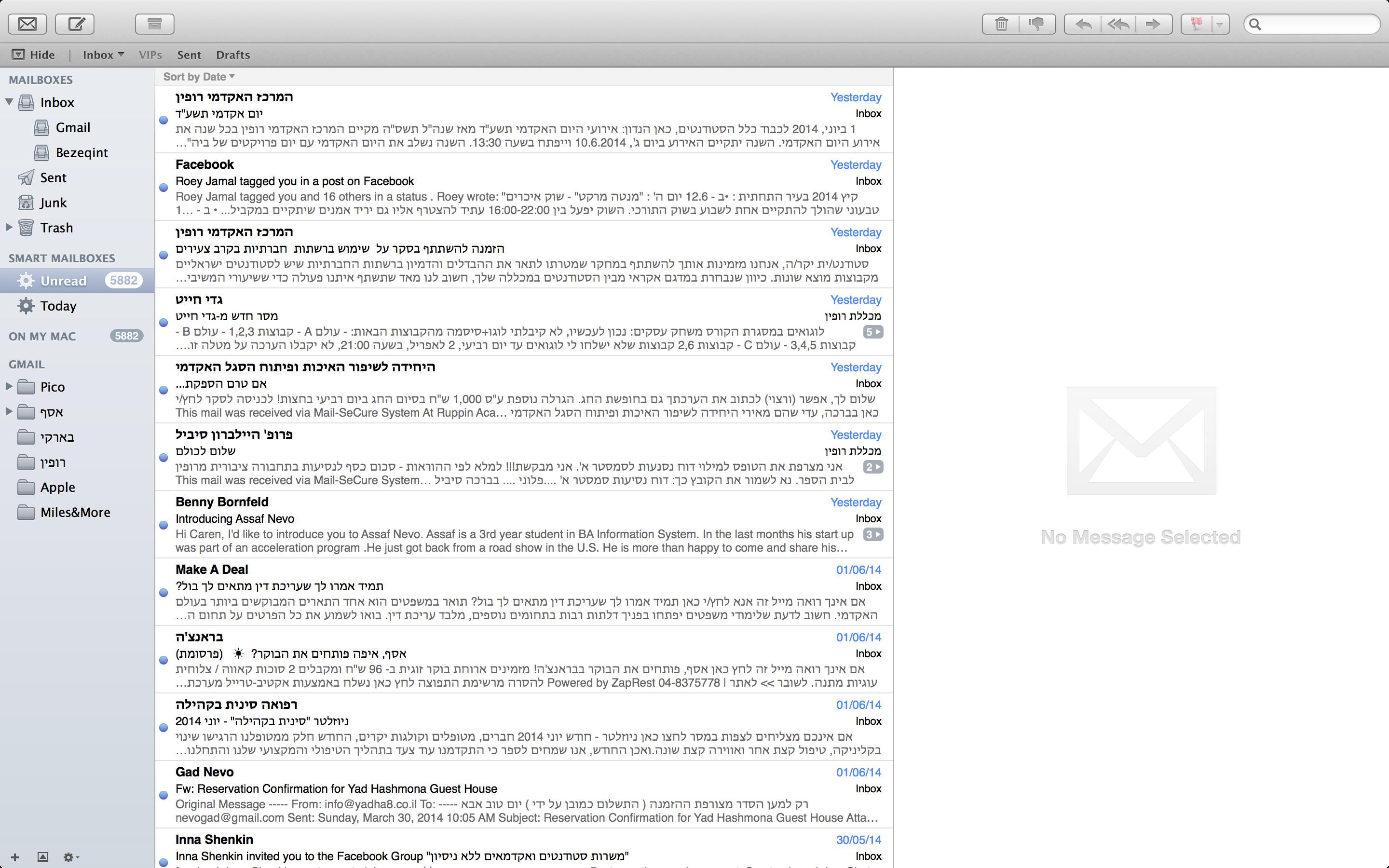The height and width of the screenshot is (868, 1389).
Task: Open the Junk mailbox
Action: coord(54,203)
